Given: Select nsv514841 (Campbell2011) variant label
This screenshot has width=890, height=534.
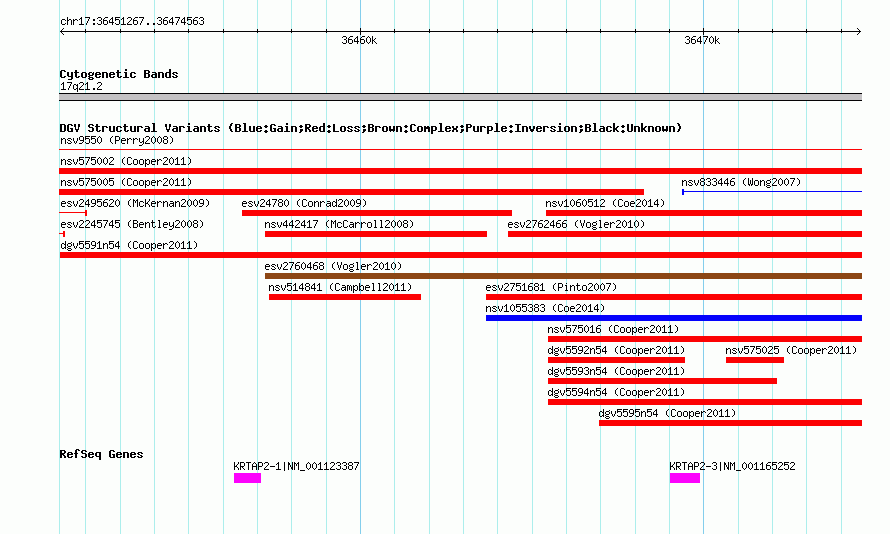Looking at the screenshot, I should click(x=341, y=287).
